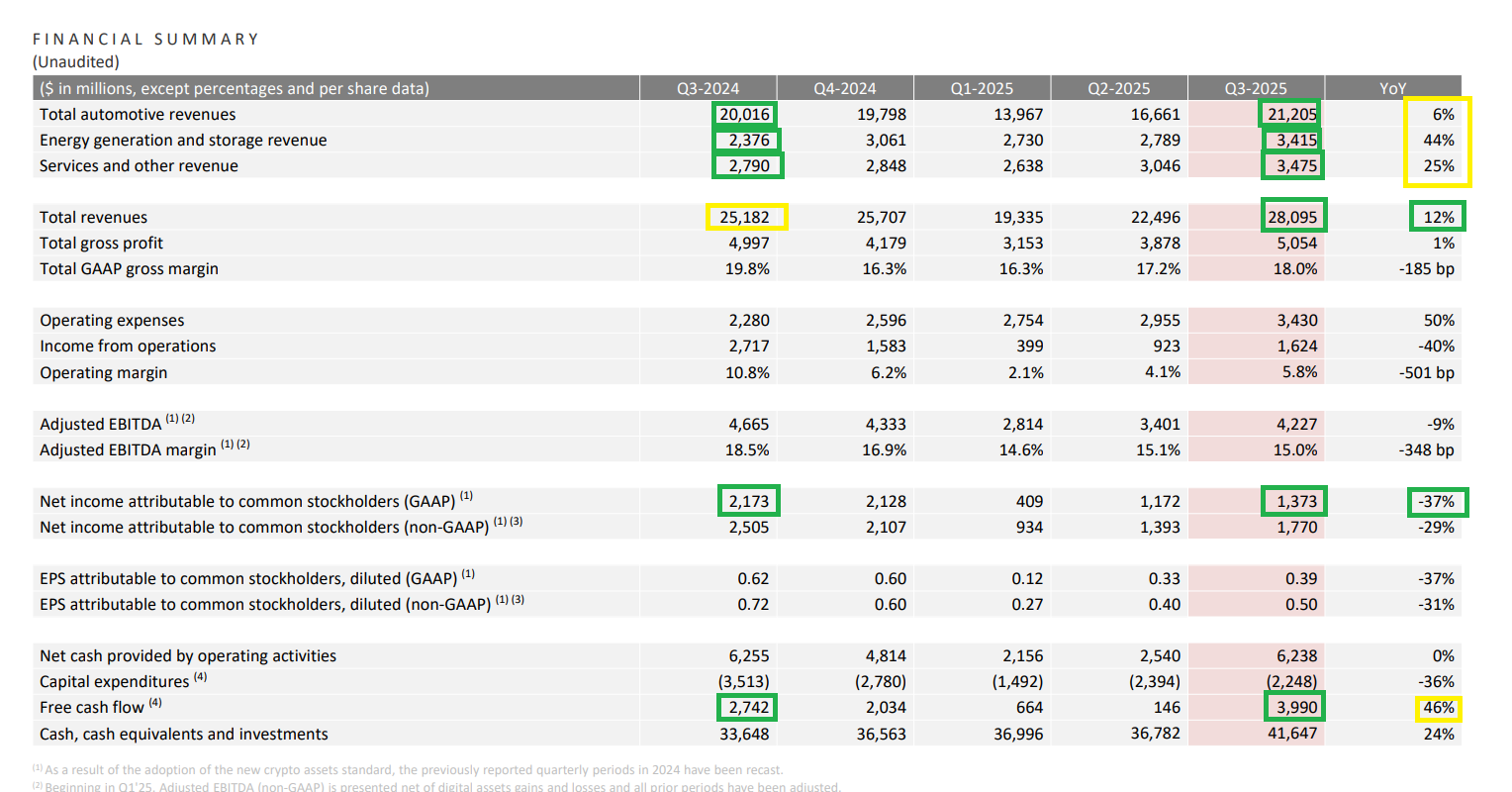Screen dimensions: 1512x792
Task: Select Q3-2024 GAAP net income value 2,173
Action: click(748, 501)
